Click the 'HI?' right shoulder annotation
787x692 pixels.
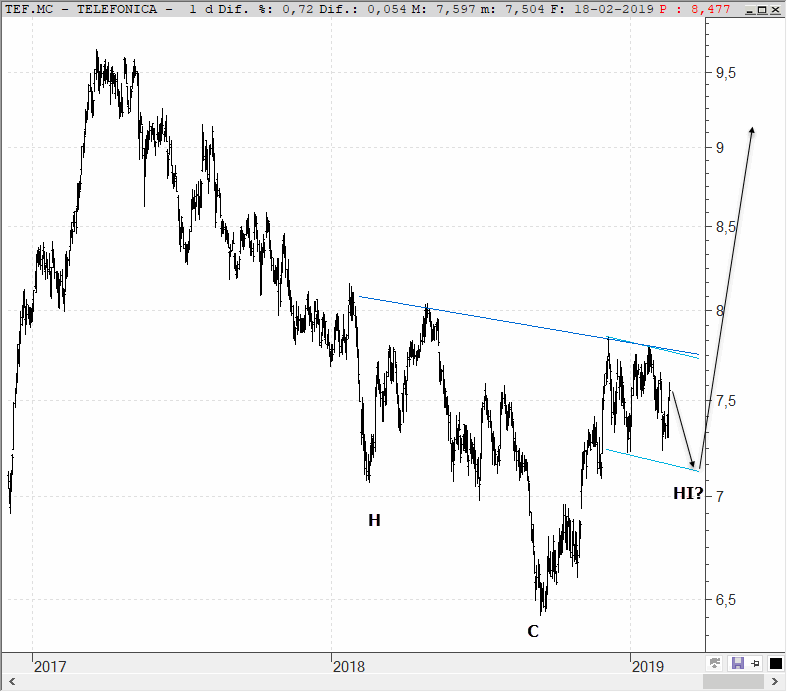[x=688, y=493]
